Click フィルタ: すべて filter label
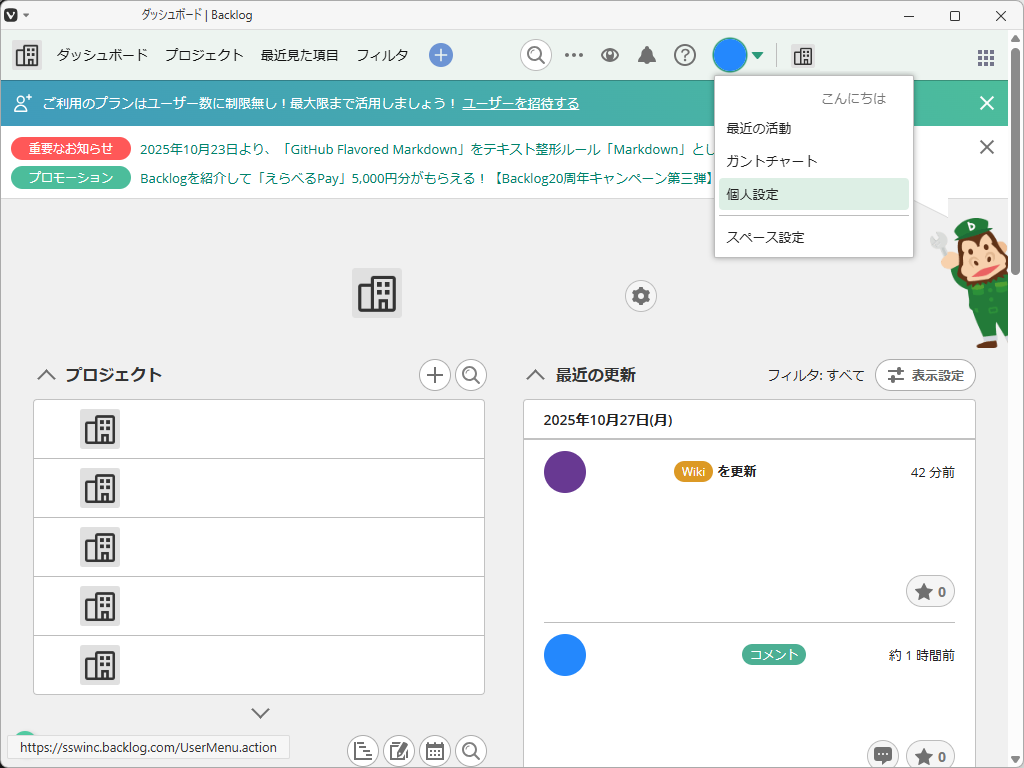The image size is (1024, 768). (x=816, y=376)
